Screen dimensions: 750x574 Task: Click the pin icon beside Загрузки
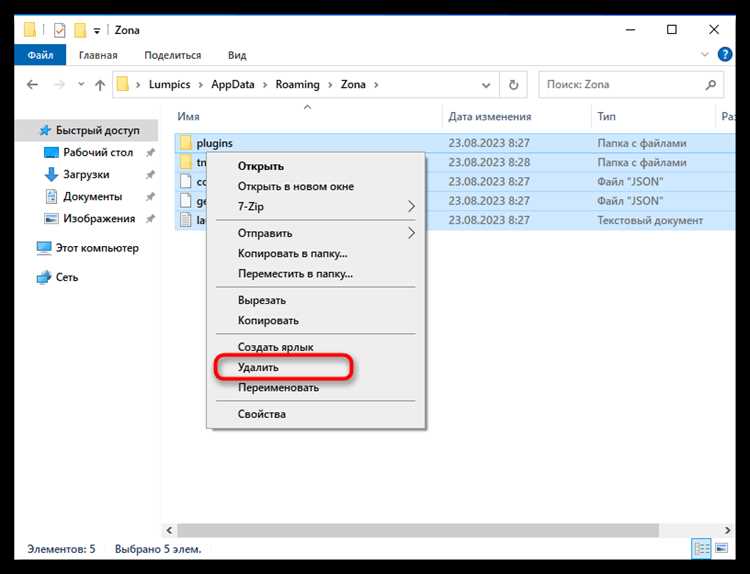150,175
